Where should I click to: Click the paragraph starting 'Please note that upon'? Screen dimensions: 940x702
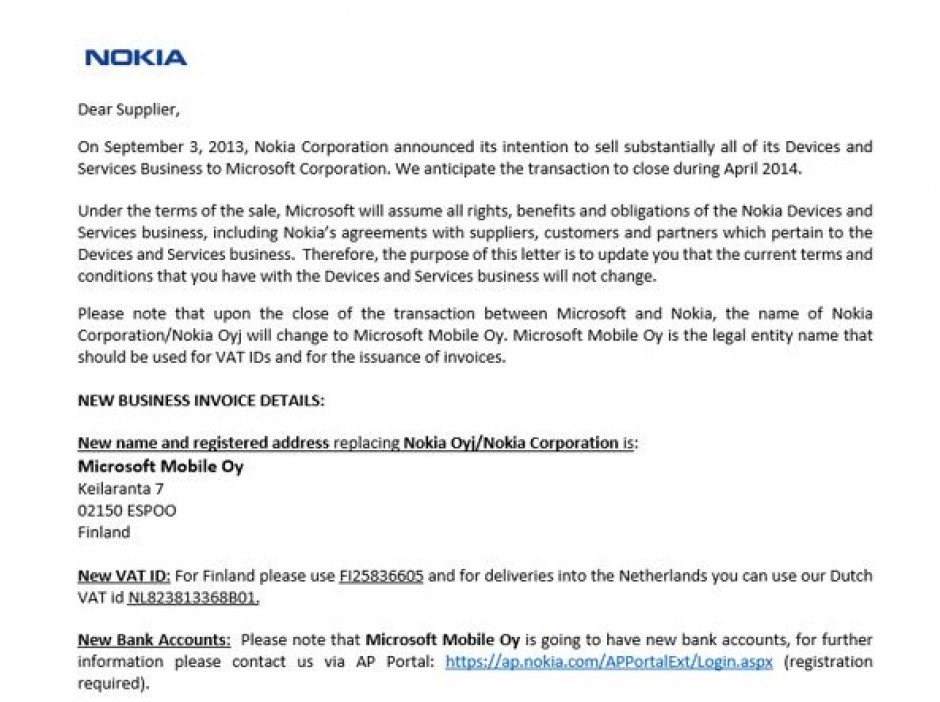pos(475,335)
